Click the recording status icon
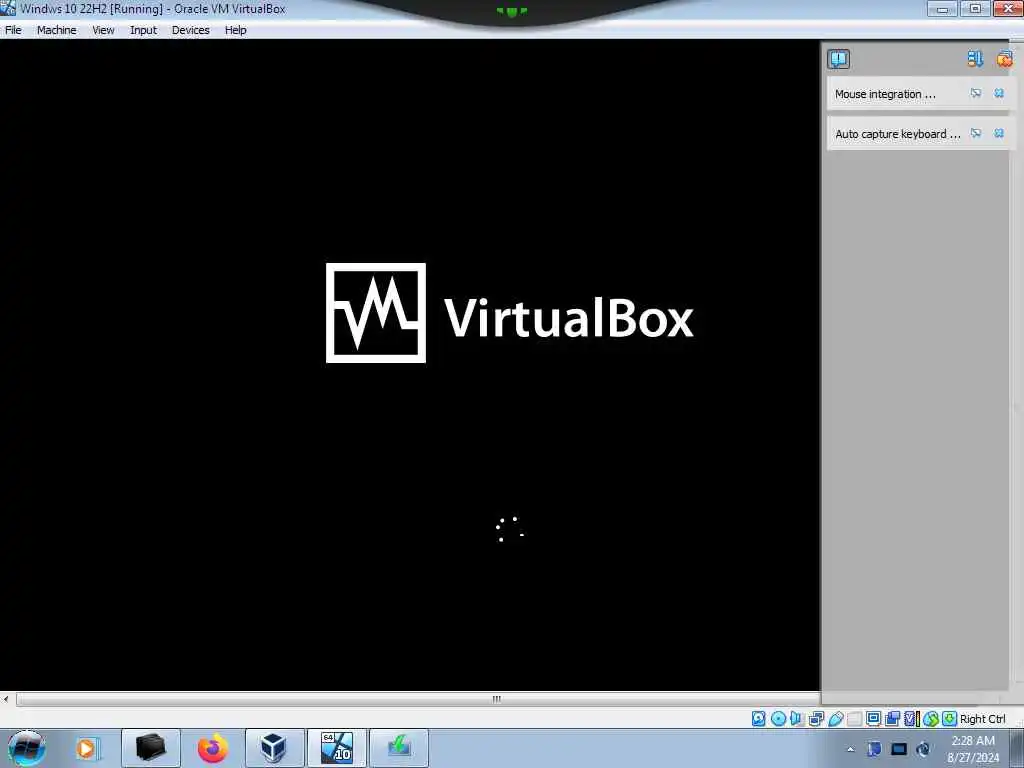This screenshot has width=1024, height=768. tap(892, 718)
